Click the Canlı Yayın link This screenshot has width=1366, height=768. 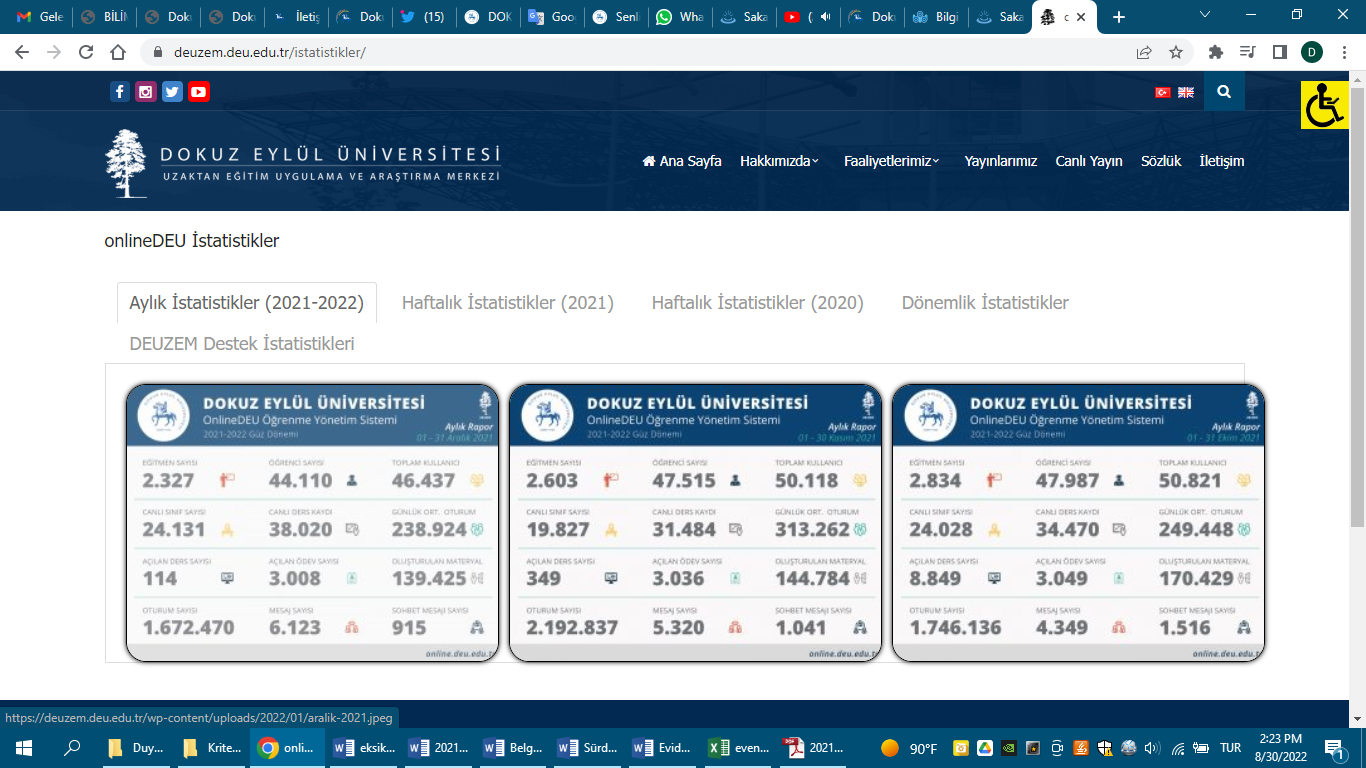(x=1088, y=161)
